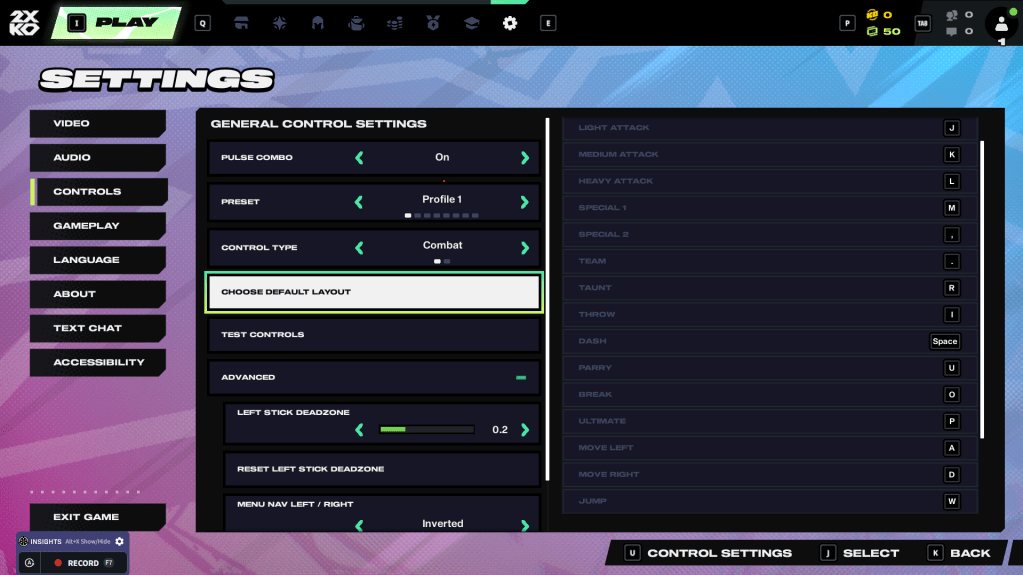The image size is (1023, 575).
Task: Click the helmet icon in top bar
Action: pyautogui.click(x=318, y=23)
